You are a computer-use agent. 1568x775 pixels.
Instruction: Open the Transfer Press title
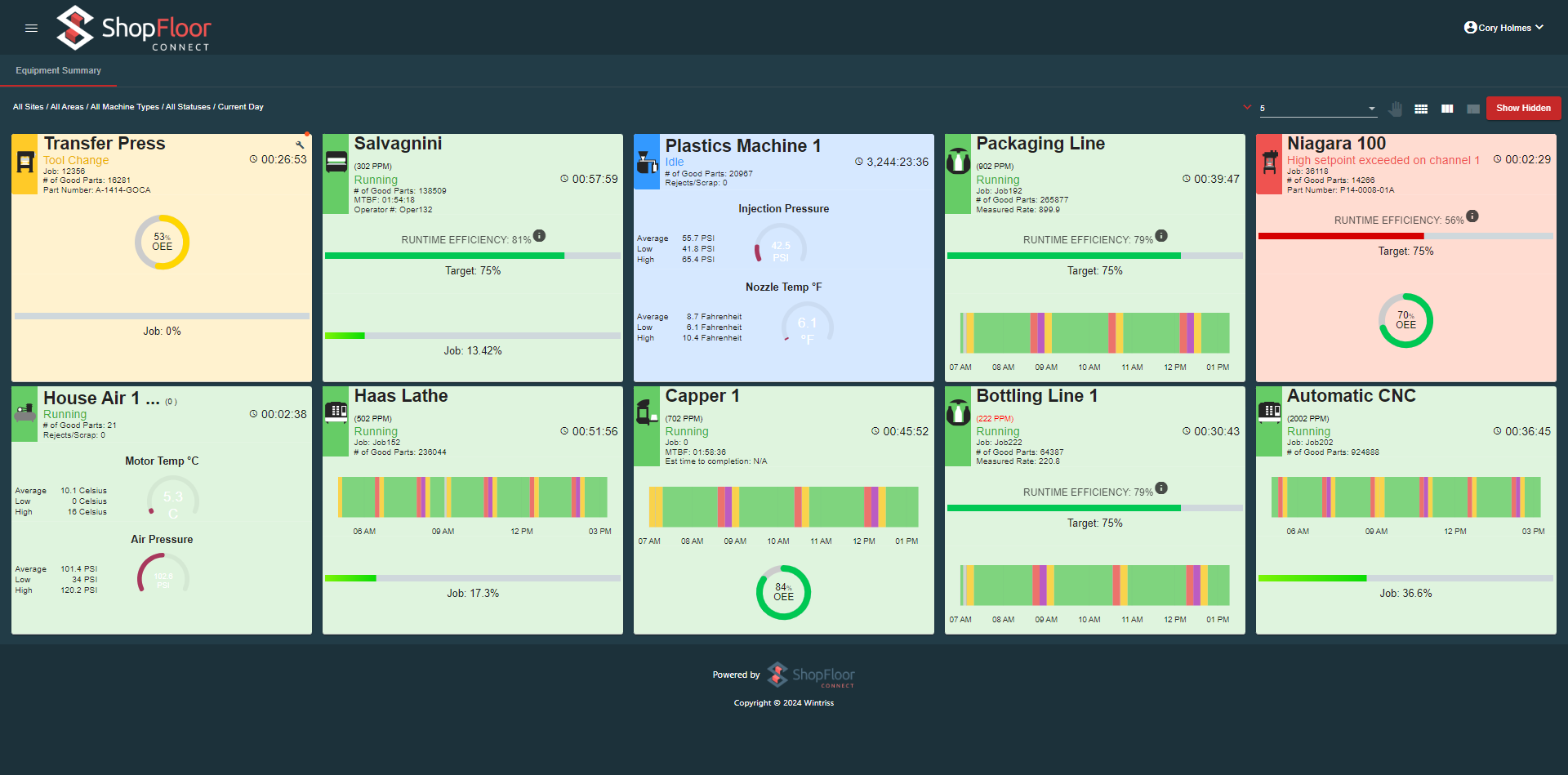click(105, 144)
